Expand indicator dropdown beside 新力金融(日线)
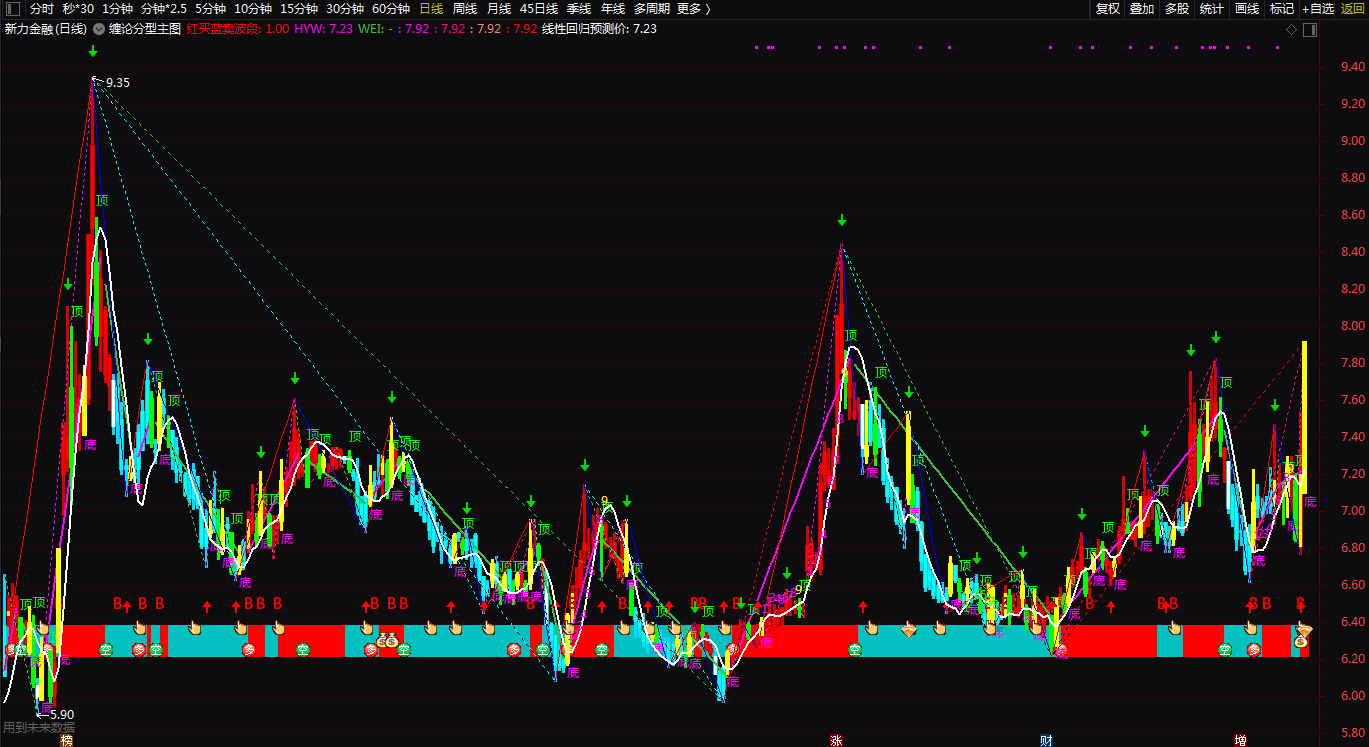Viewport: 1369px width, 747px height. [x=99, y=29]
